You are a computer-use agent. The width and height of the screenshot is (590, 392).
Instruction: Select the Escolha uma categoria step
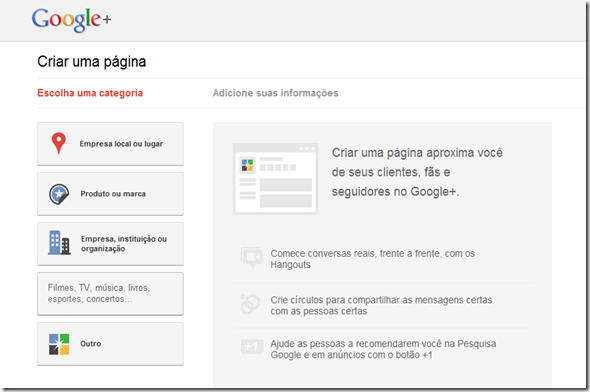(x=90, y=93)
